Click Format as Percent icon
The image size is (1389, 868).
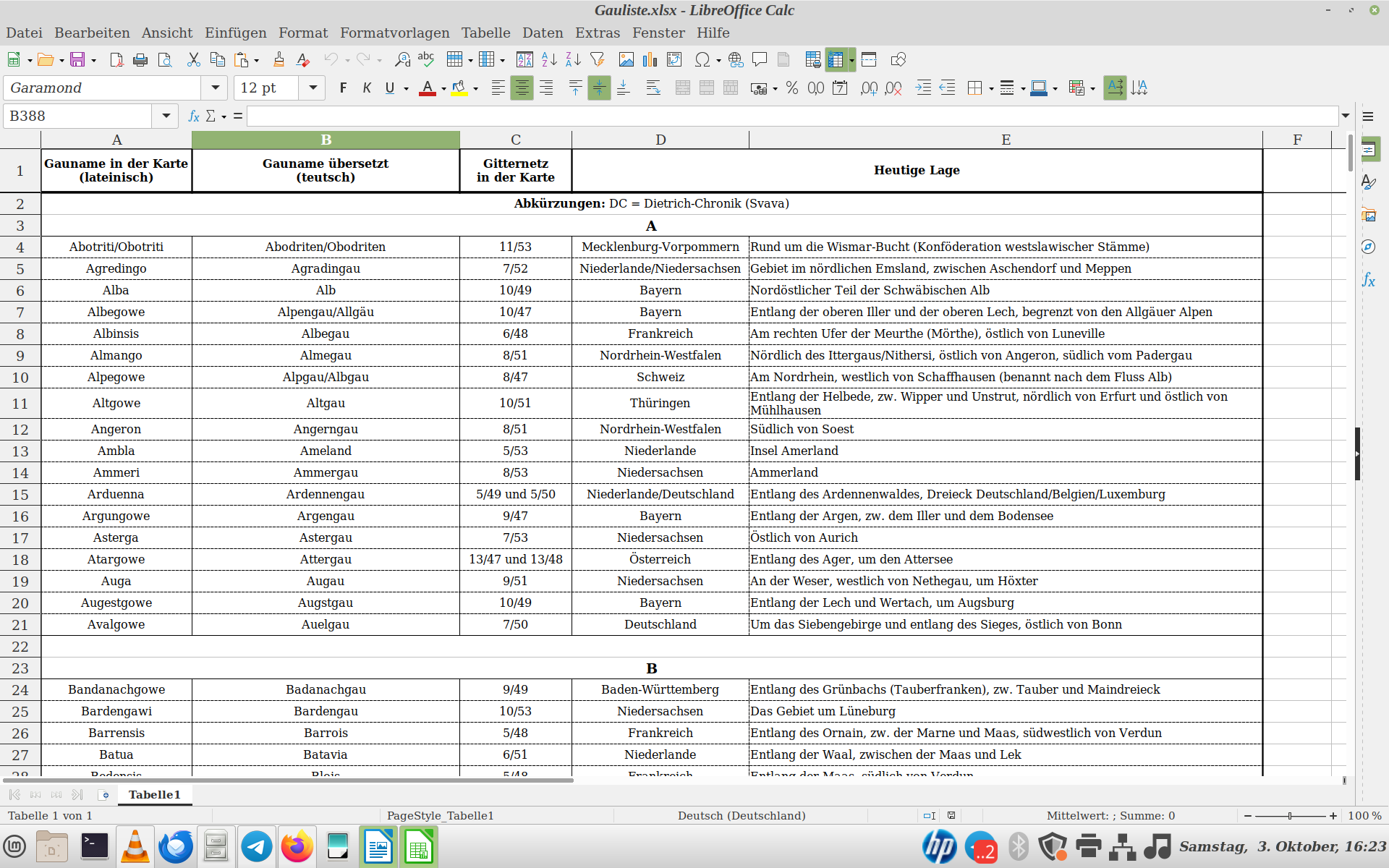pos(792,88)
